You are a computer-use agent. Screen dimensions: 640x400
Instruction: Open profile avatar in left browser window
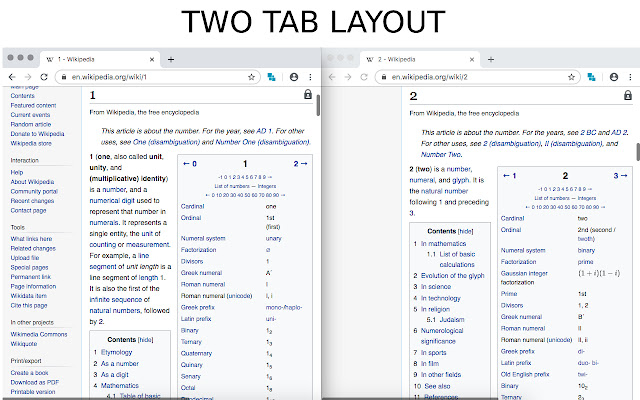294,77
